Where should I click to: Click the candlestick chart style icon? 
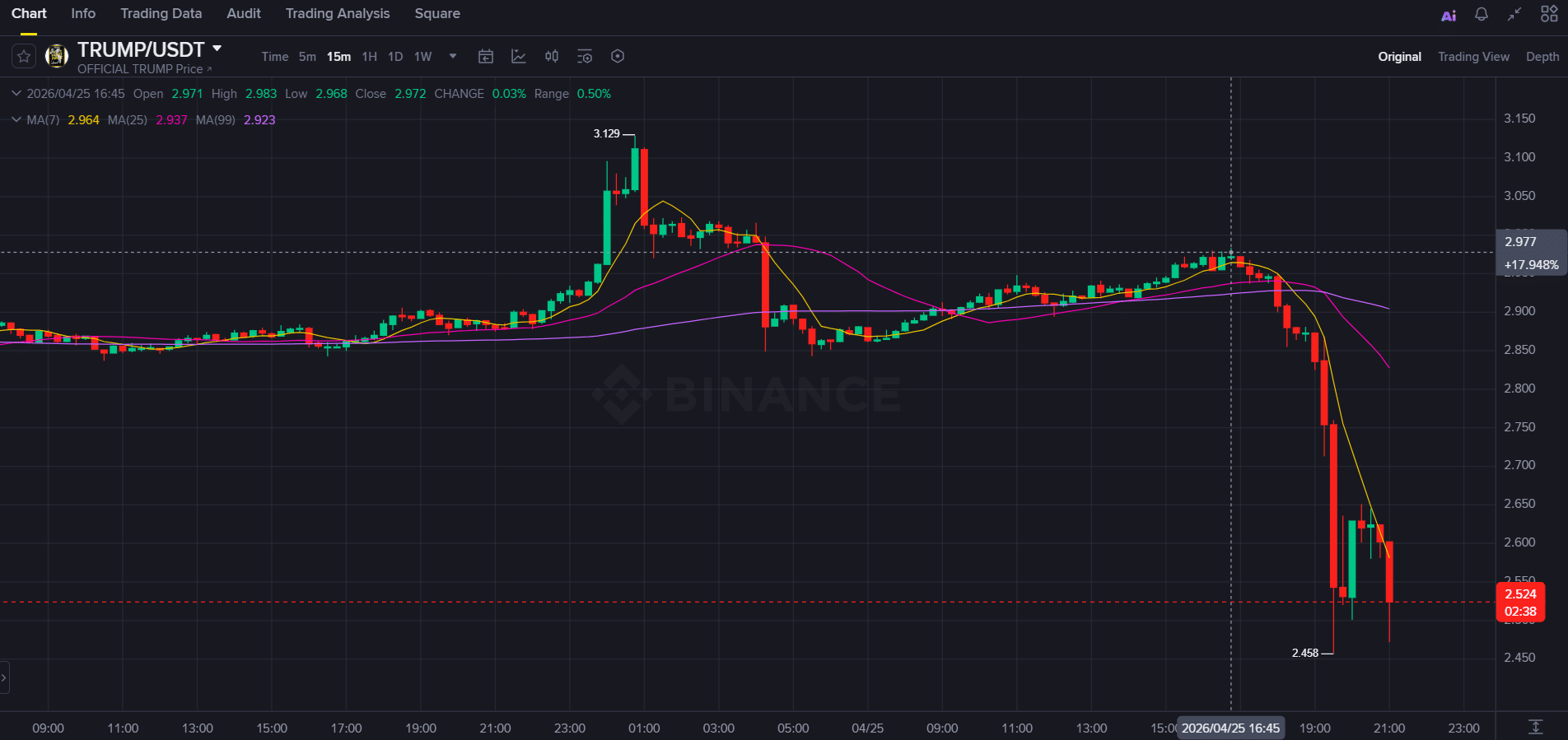pyautogui.click(x=552, y=57)
